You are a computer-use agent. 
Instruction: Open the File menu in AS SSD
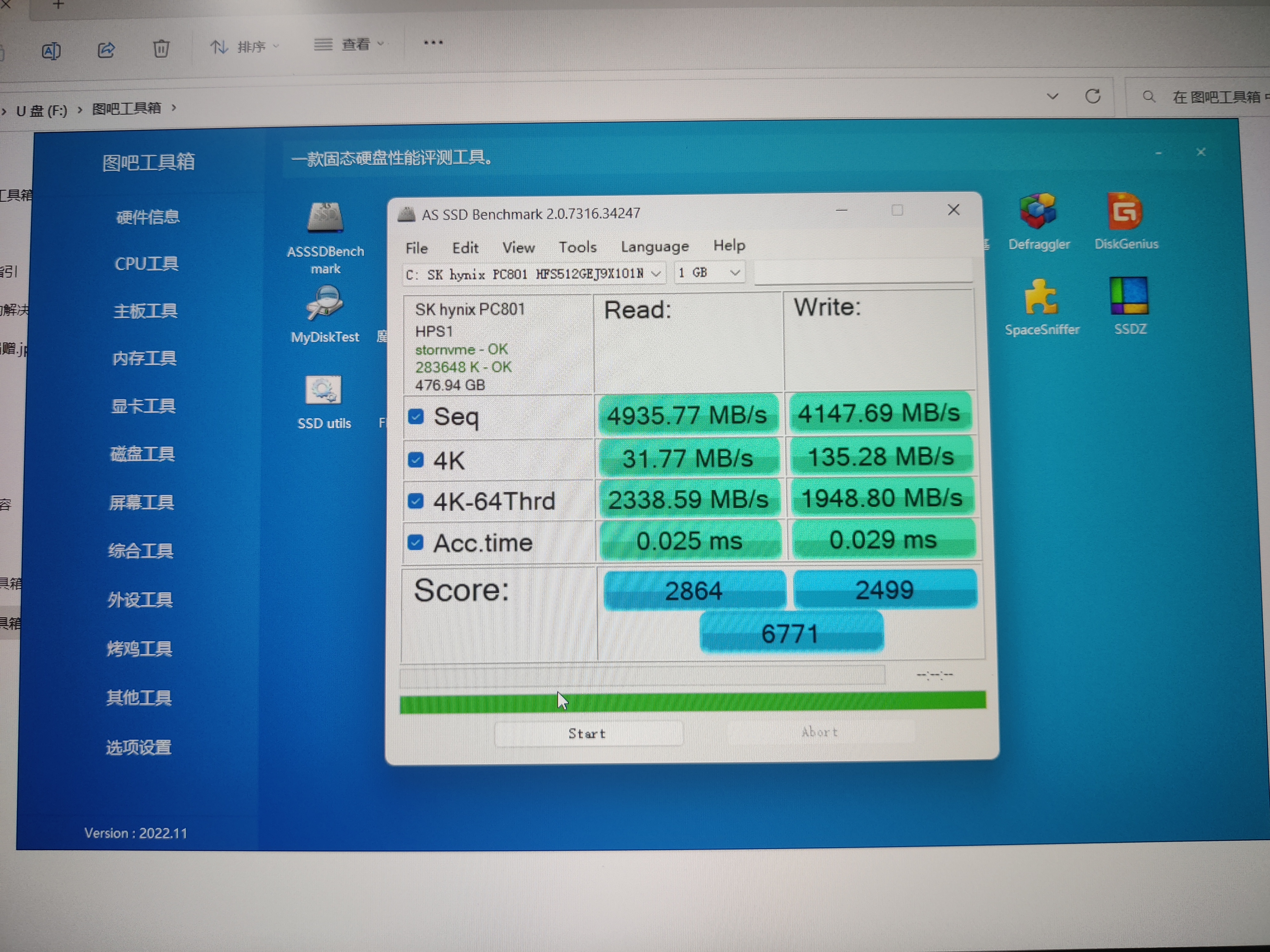(416, 248)
